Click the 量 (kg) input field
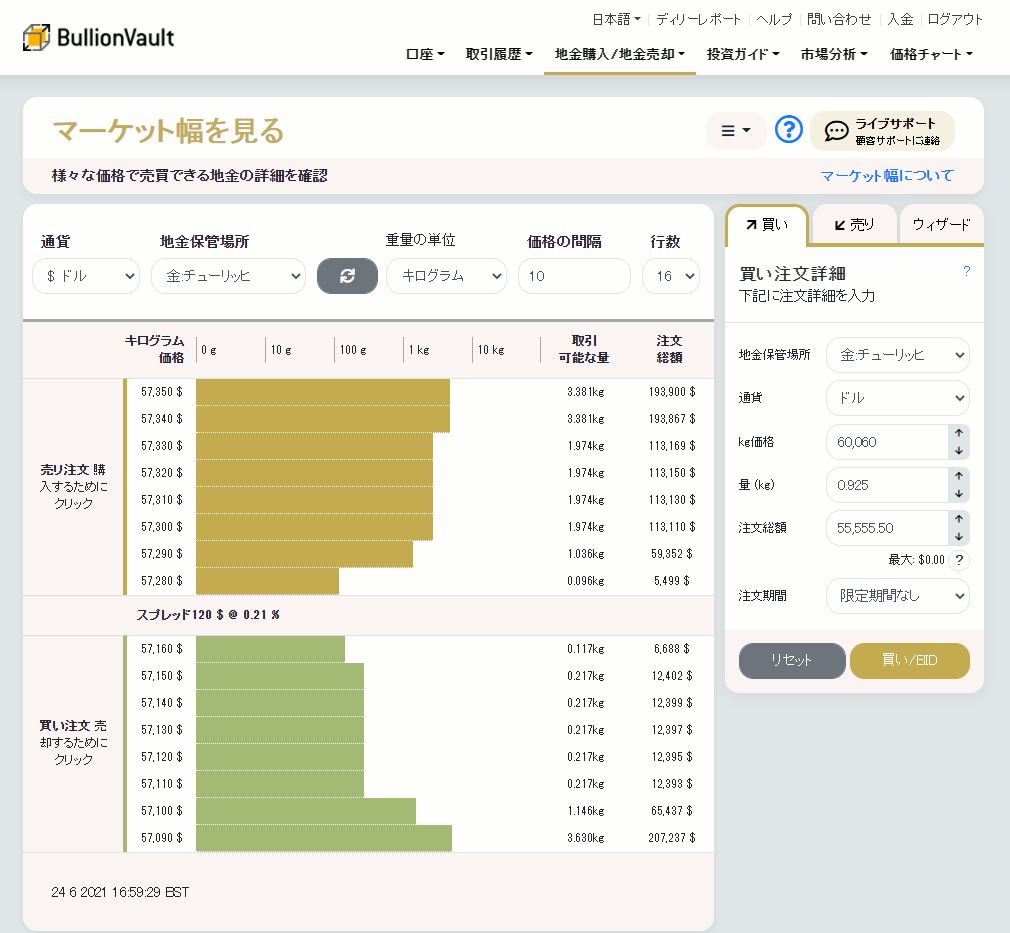The image size is (1010, 933). tap(887, 485)
